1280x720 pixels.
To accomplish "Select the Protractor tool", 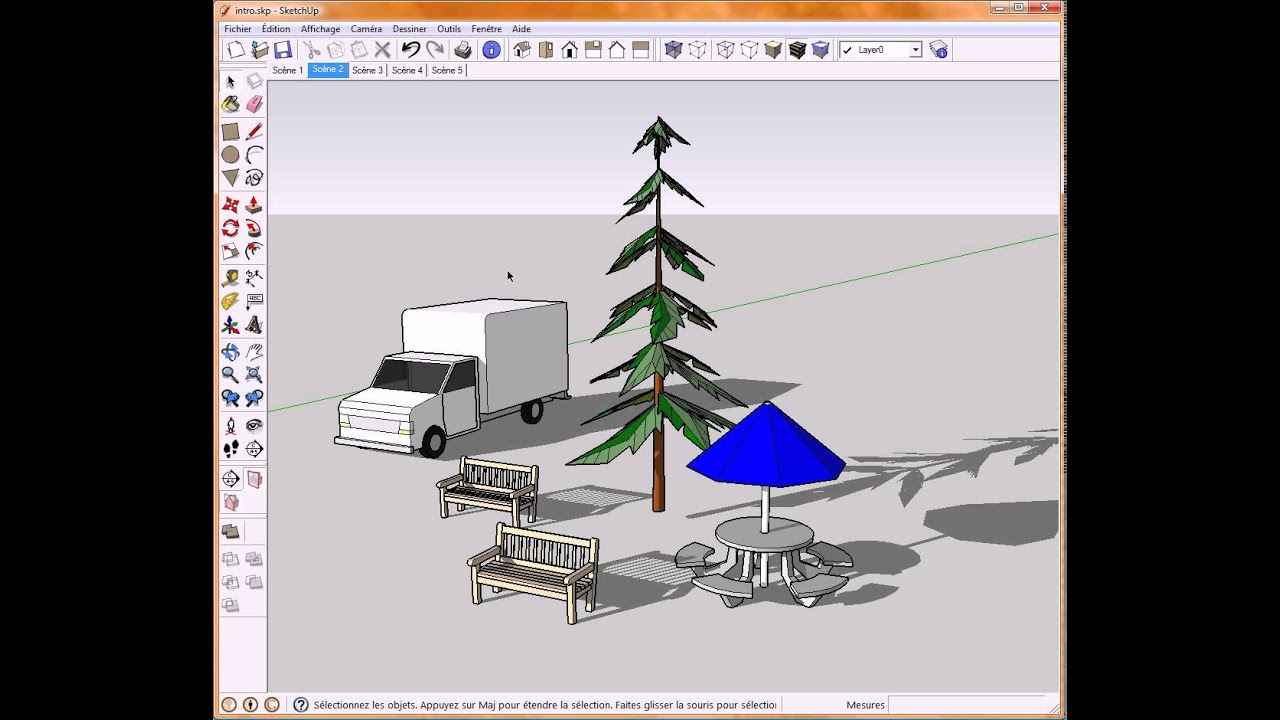I will [230, 301].
